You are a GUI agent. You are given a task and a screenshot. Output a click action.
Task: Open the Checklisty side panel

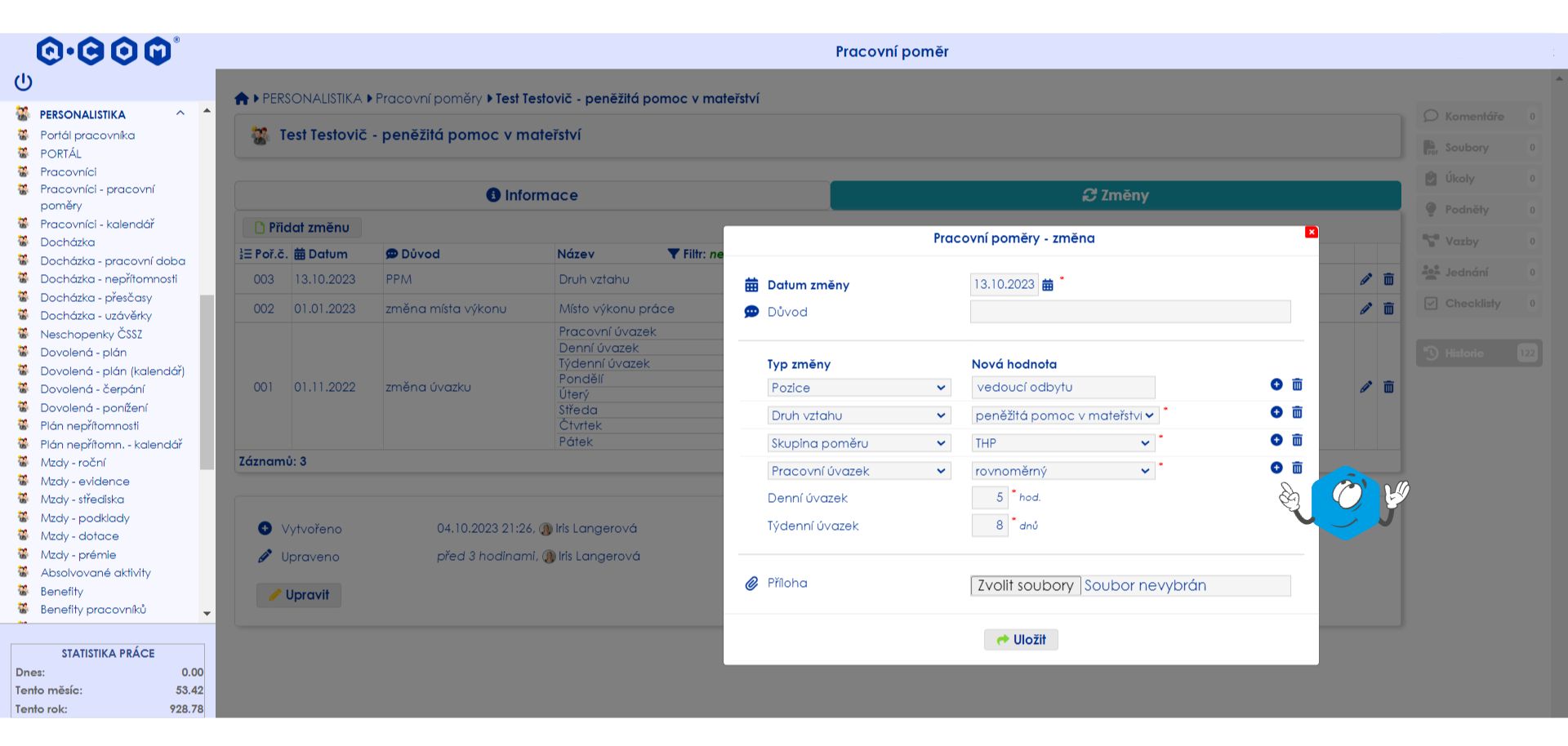click(1479, 304)
